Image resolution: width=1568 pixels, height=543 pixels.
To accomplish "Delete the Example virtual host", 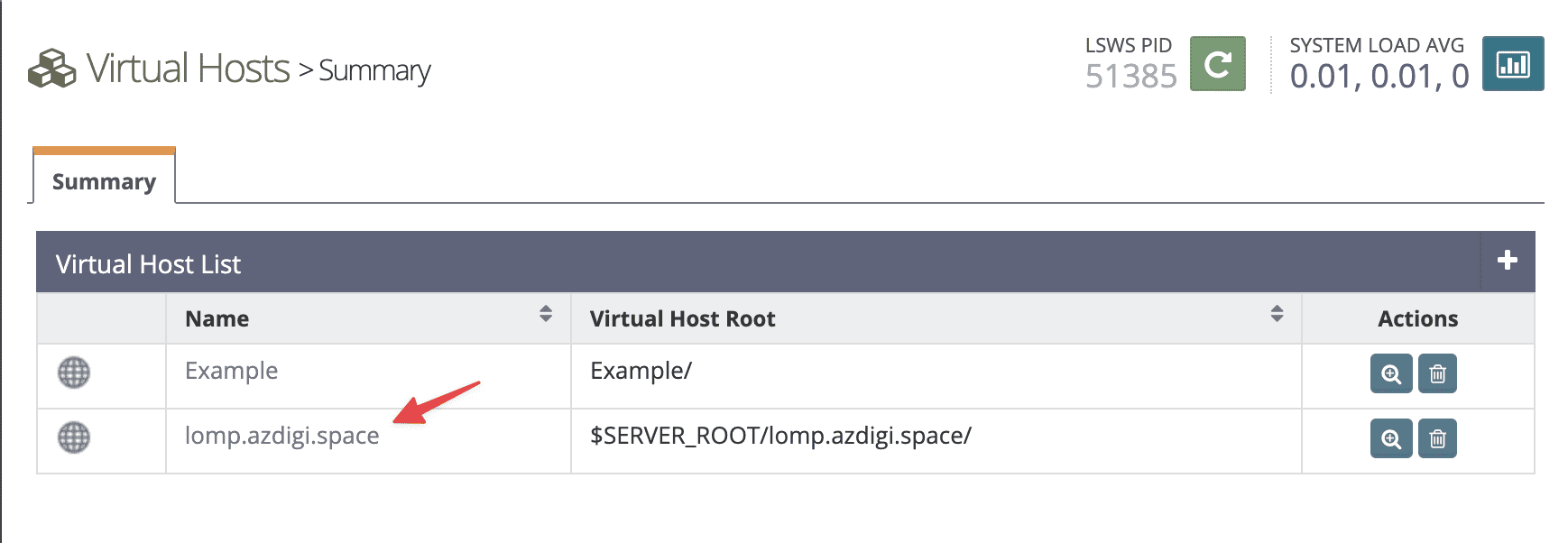I will tap(1437, 373).
